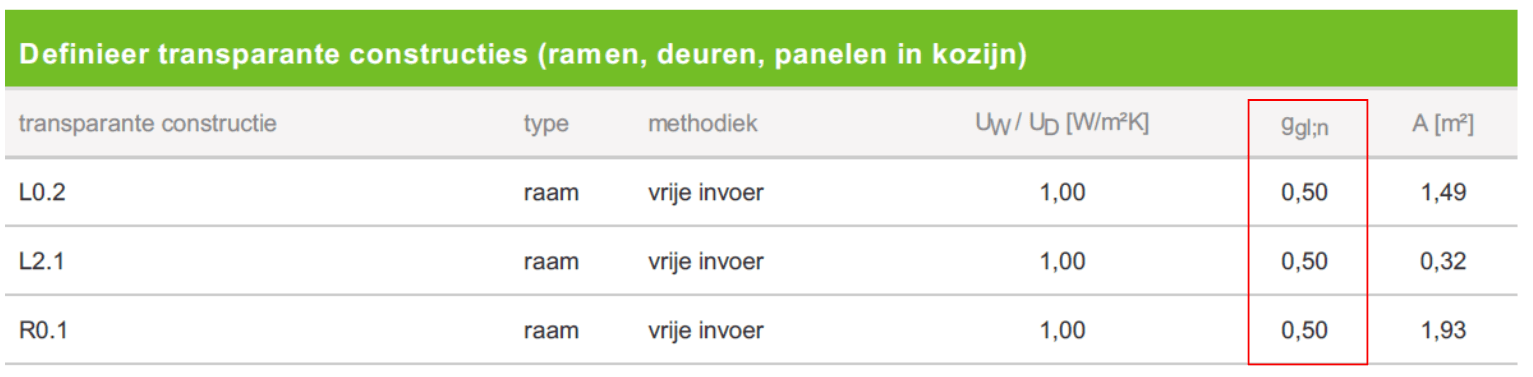Click 'raam' type in L0.2 row
This screenshot has width=1533, height=377.
point(551,192)
